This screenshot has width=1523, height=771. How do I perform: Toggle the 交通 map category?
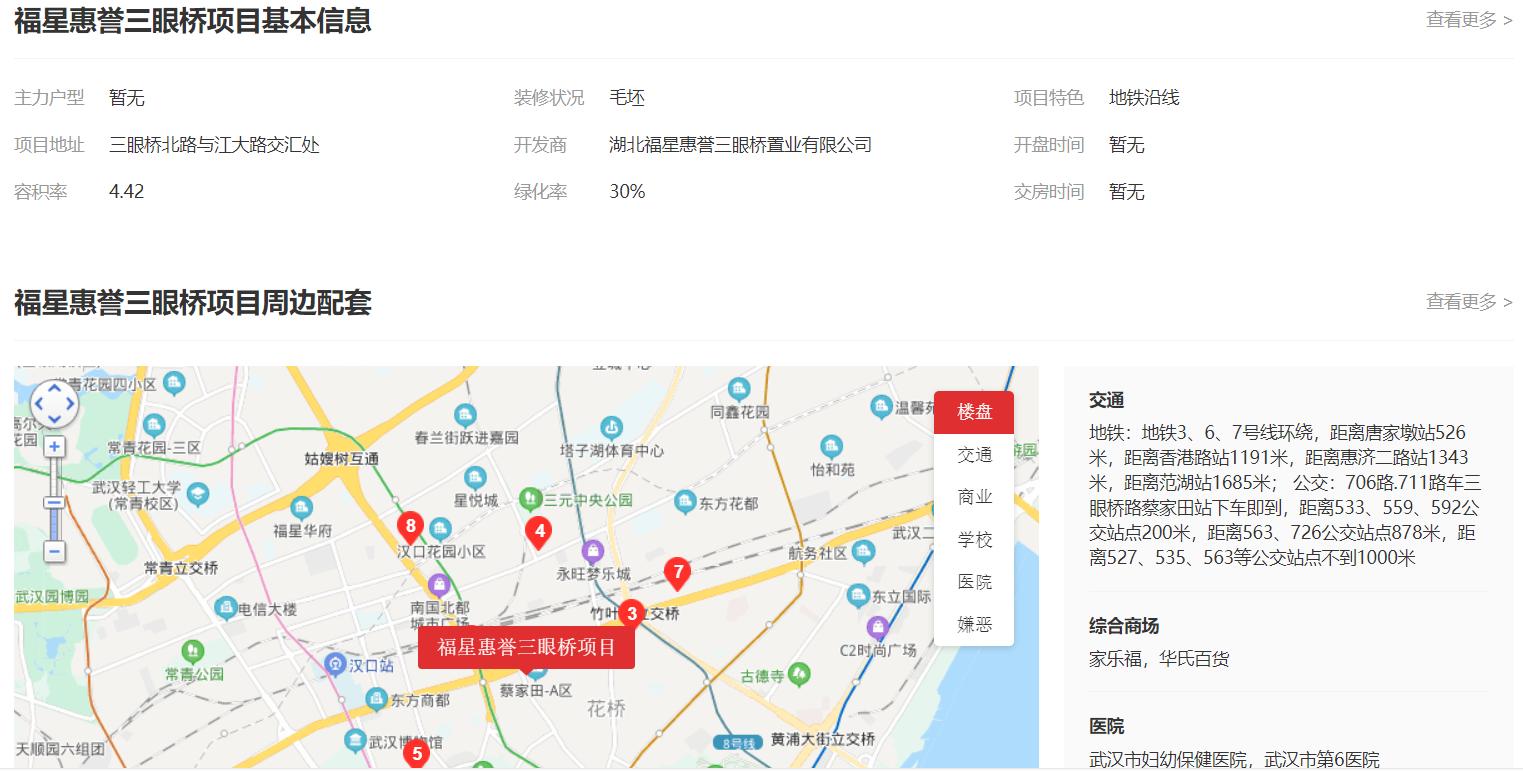(x=972, y=454)
